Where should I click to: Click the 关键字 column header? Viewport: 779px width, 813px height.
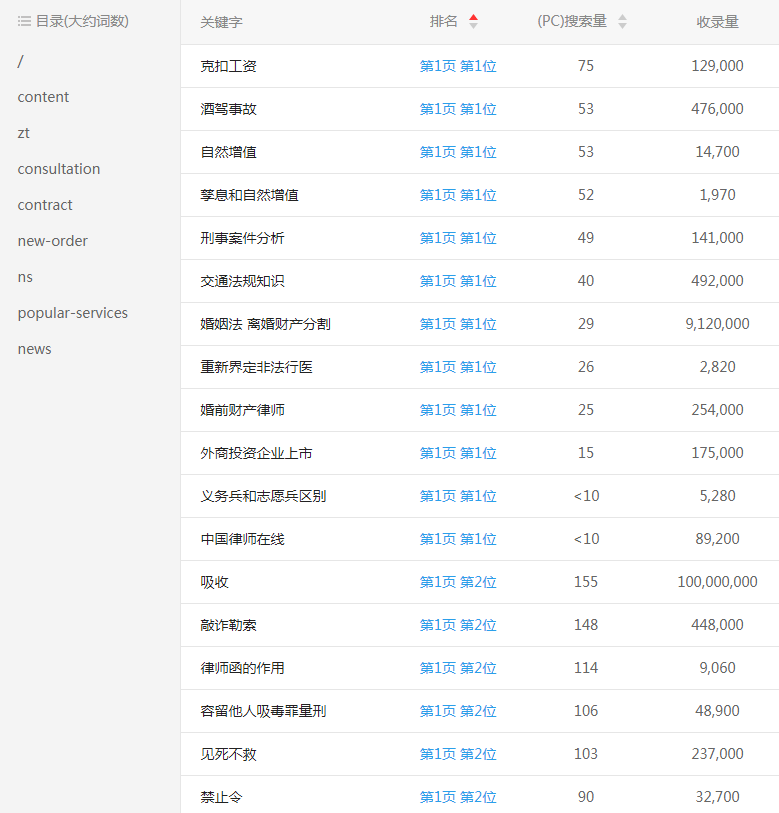click(x=221, y=22)
